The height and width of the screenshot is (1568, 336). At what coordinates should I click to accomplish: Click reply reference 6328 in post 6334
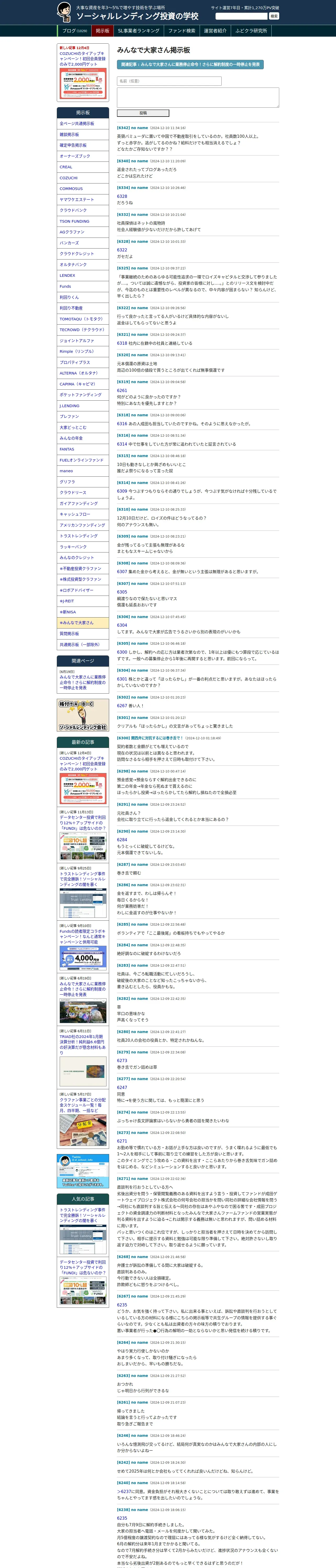122,197
